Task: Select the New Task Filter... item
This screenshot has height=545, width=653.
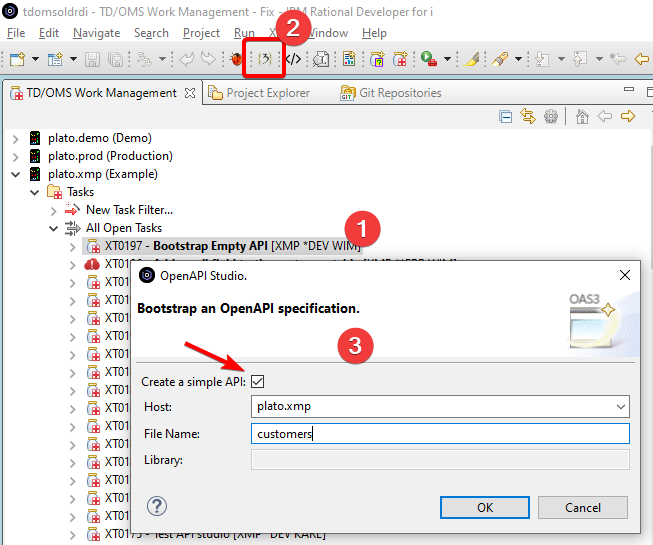Action: [129, 210]
